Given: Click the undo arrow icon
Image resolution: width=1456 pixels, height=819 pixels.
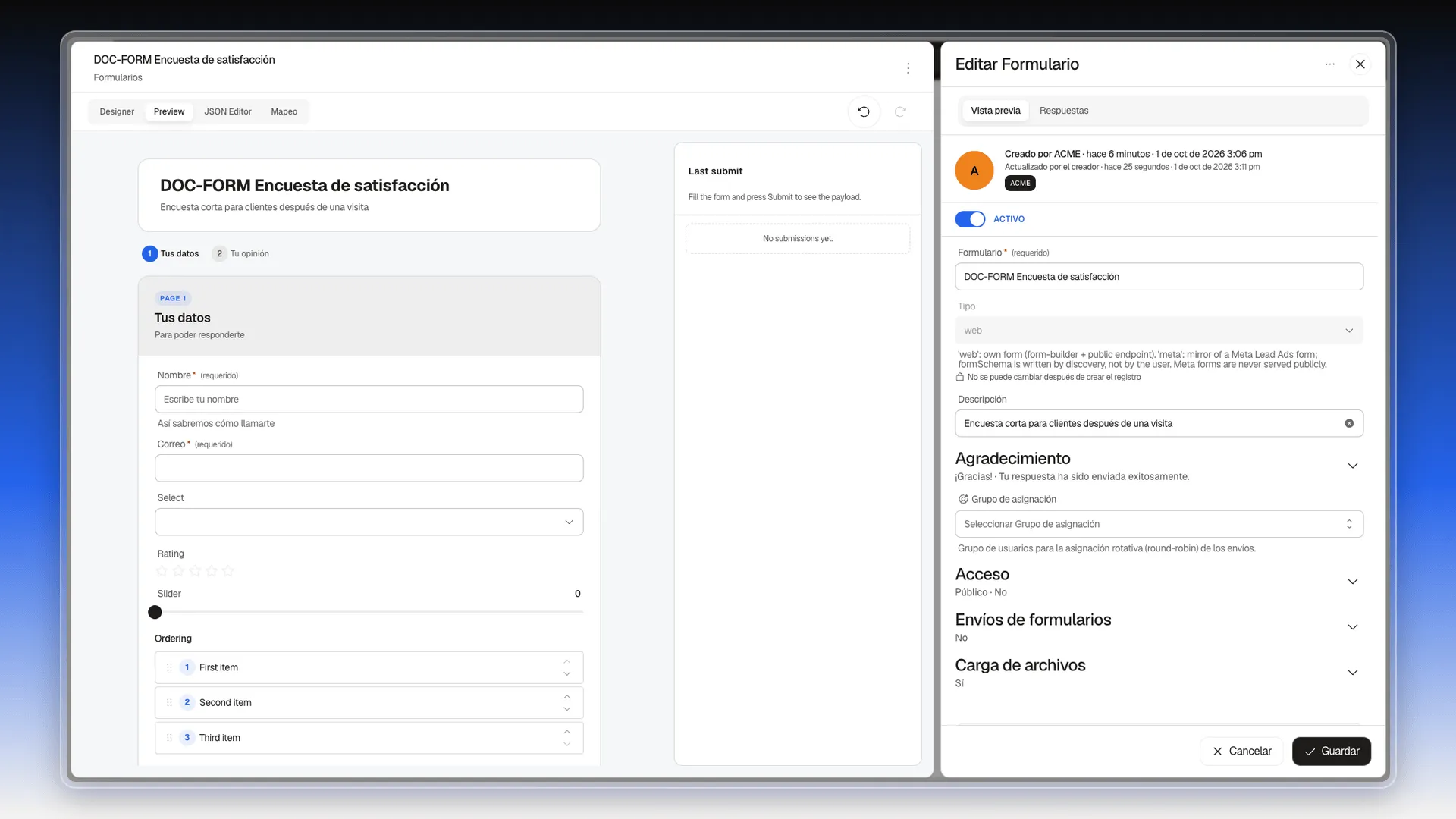Looking at the screenshot, I should click(863, 111).
